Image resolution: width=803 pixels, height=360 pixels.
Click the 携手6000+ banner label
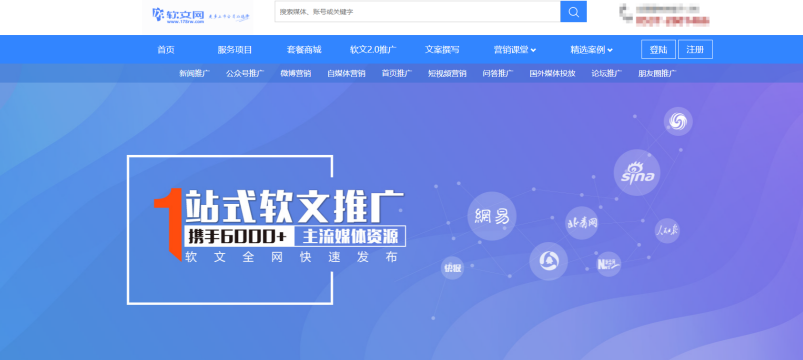click(x=240, y=236)
